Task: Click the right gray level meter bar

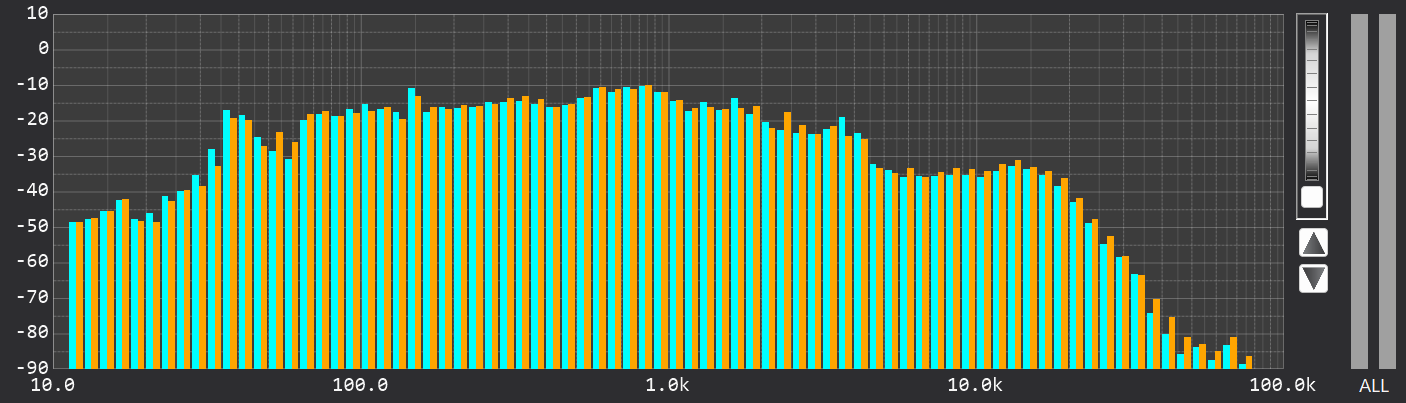Action: 1387,191
